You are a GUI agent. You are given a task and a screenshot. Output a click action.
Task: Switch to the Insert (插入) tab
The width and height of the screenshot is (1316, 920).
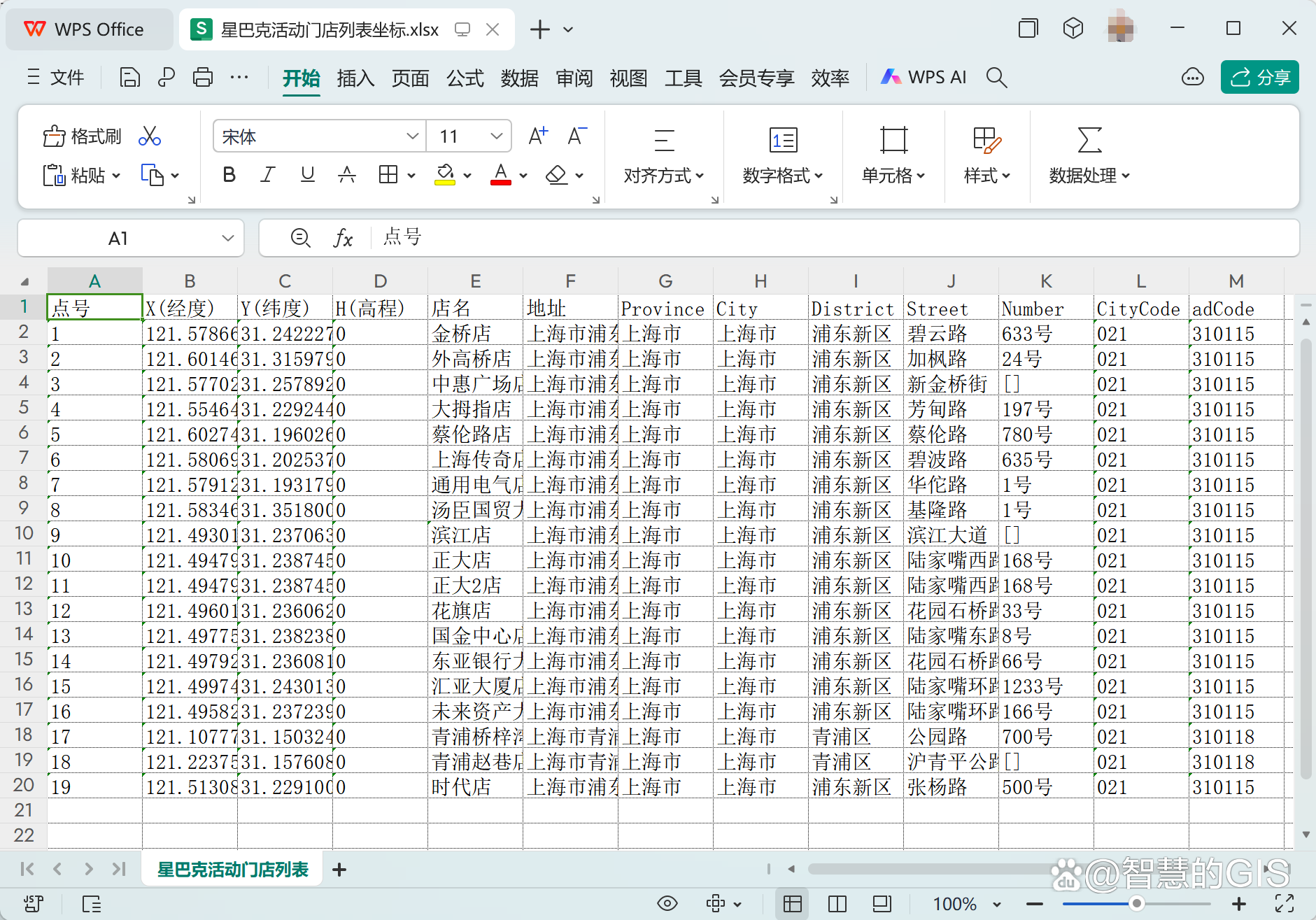(x=355, y=78)
